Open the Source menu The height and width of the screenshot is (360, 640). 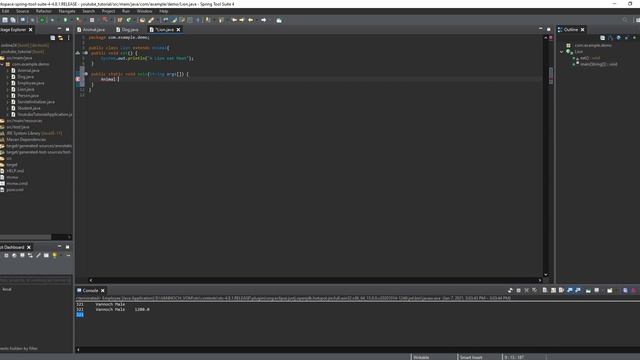(x=22, y=11)
